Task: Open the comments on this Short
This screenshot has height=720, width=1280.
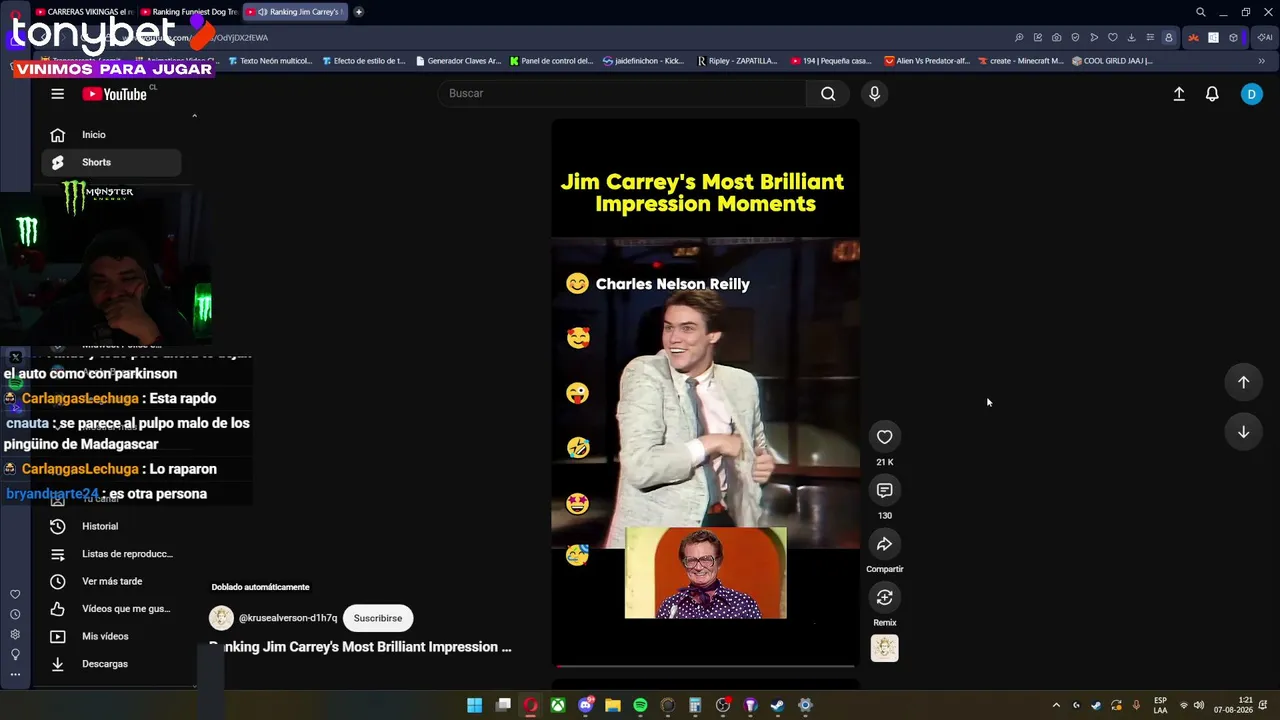Action: click(885, 490)
